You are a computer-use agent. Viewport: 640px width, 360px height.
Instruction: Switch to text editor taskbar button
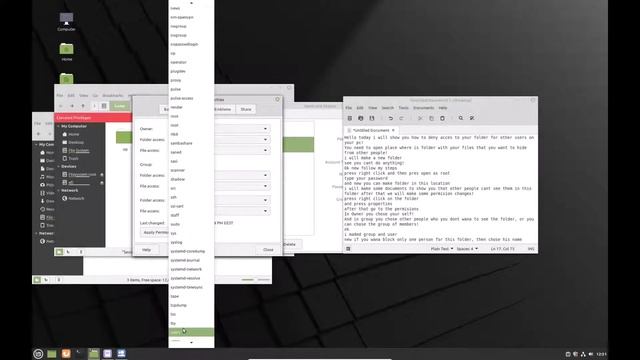107,353
